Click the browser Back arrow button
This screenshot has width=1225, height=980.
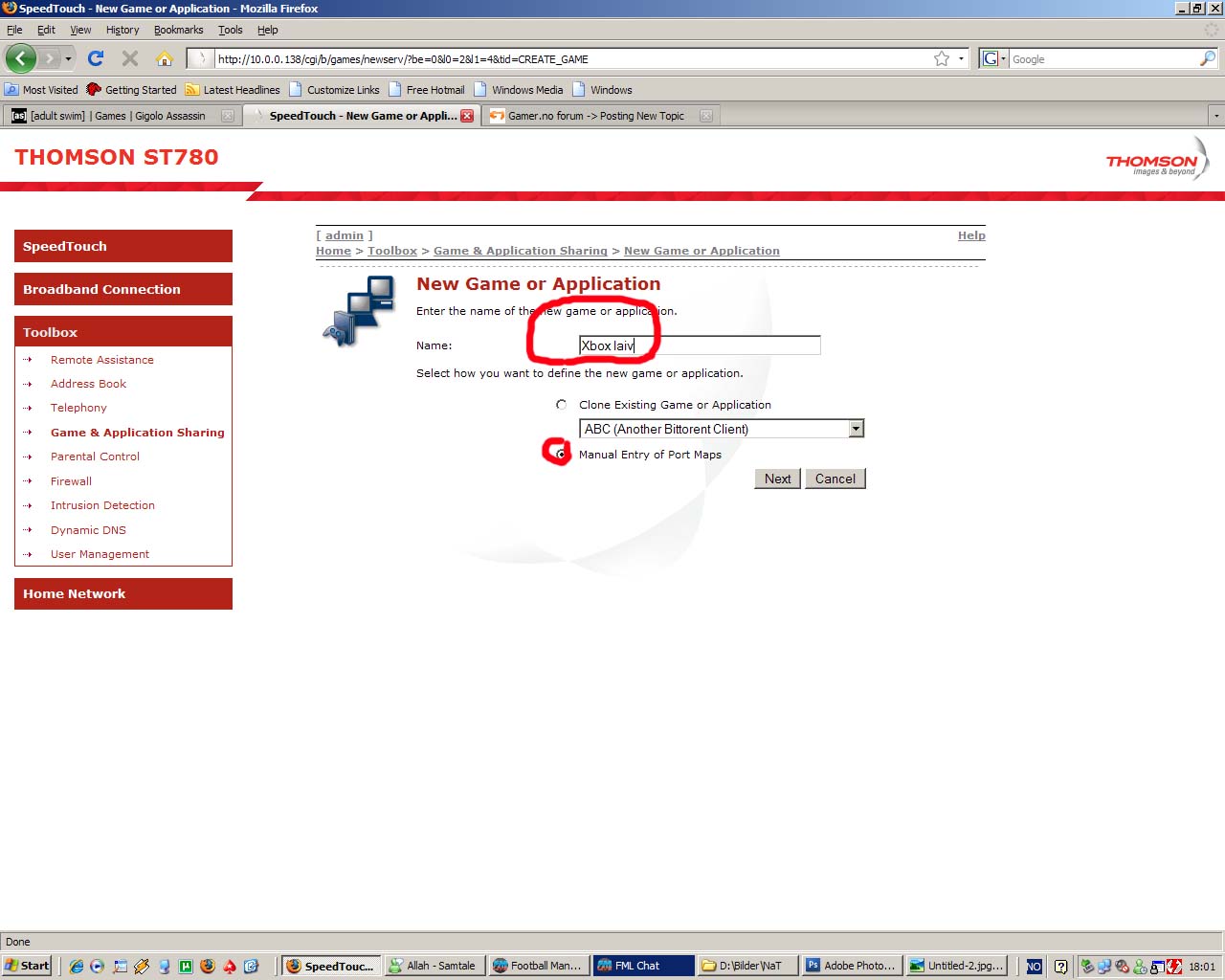(x=21, y=58)
